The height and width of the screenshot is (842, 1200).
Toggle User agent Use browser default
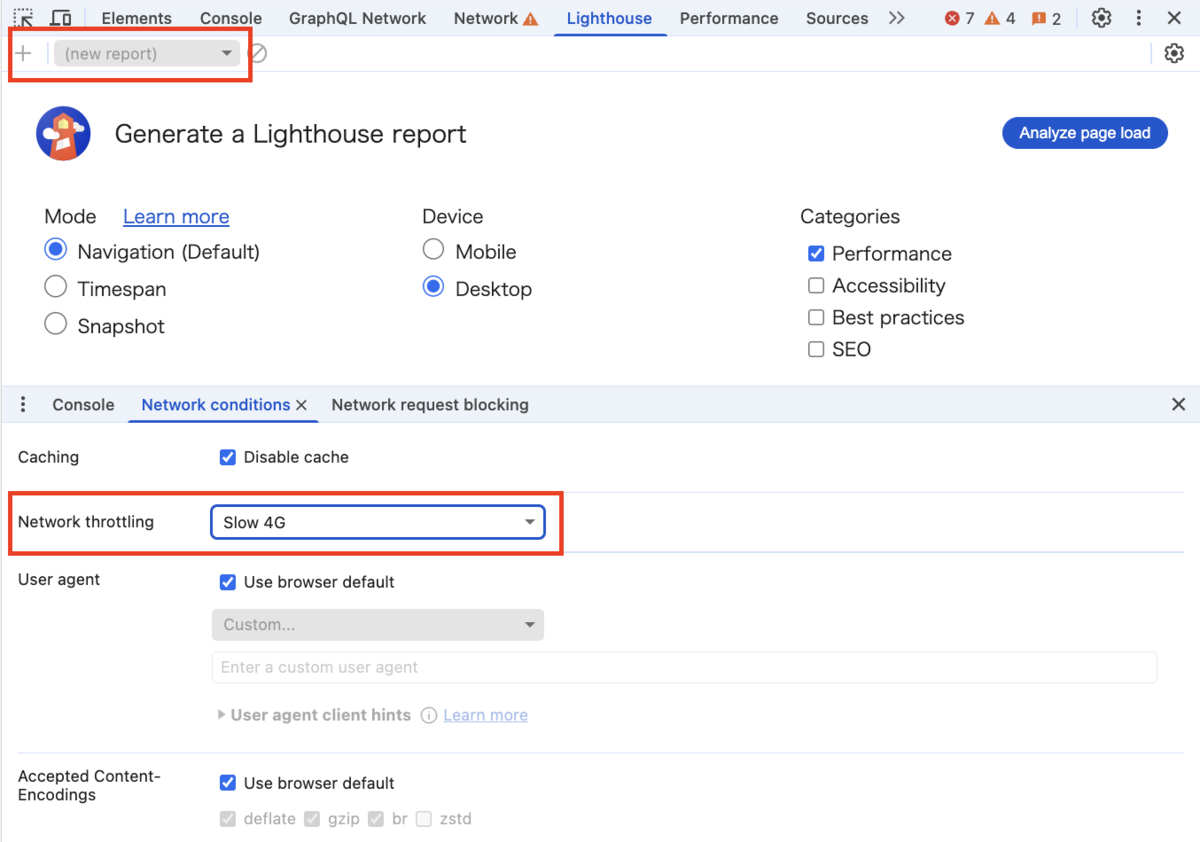click(228, 582)
